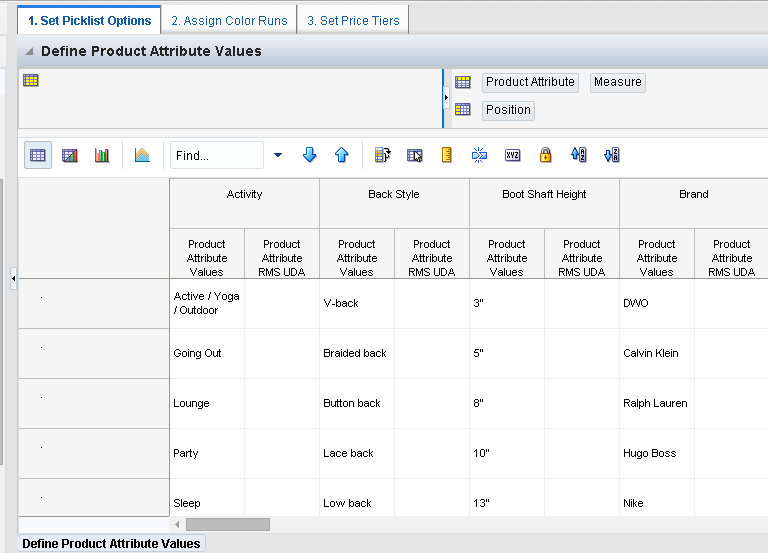The image size is (768, 553).
Task: Open the Find options dropdown arrow
Action: click(278, 155)
